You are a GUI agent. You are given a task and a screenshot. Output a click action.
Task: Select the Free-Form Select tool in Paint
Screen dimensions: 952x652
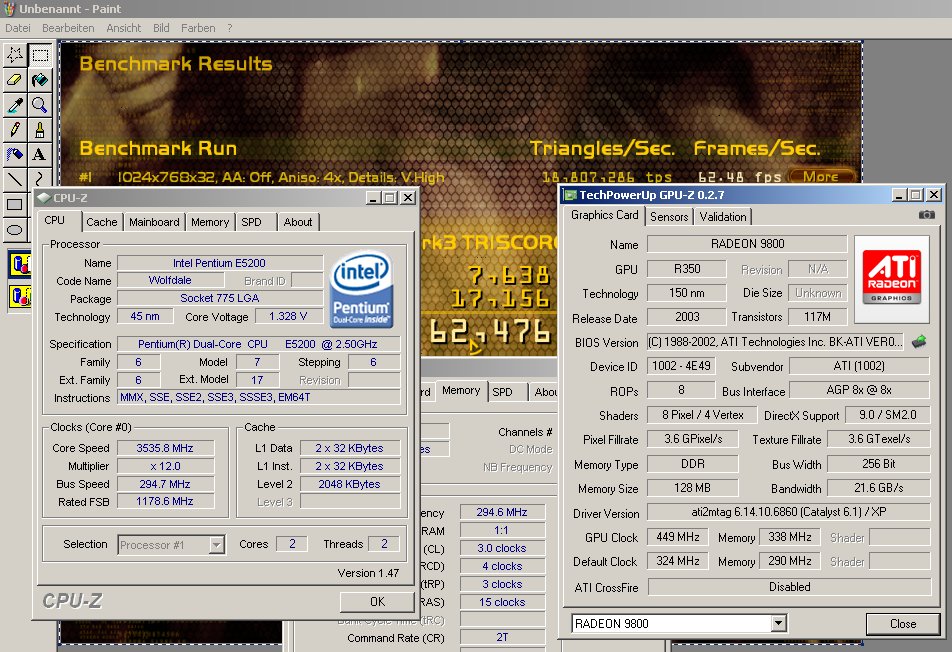coord(15,55)
